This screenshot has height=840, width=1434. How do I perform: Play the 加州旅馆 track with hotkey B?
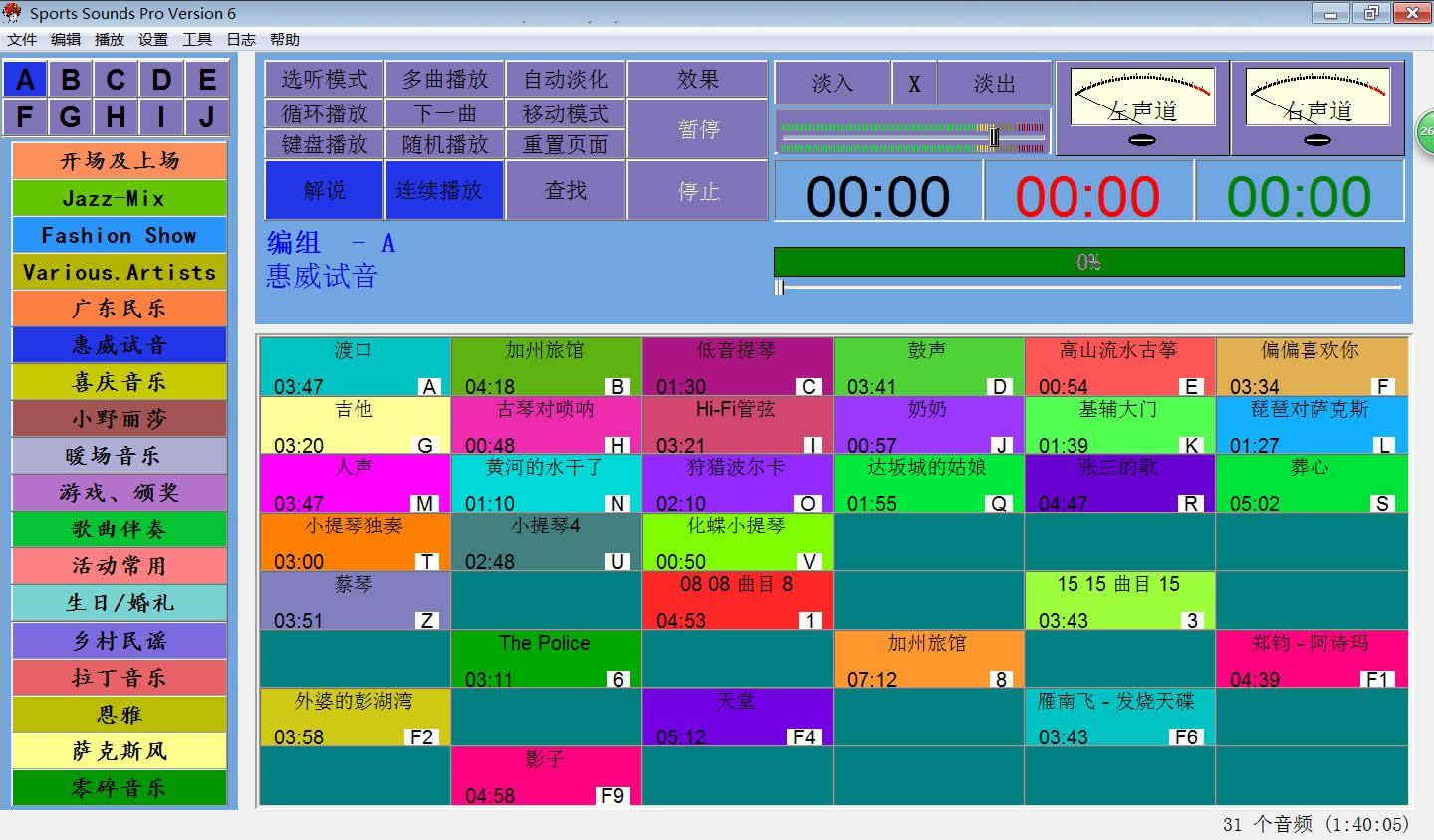coord(546,367)
